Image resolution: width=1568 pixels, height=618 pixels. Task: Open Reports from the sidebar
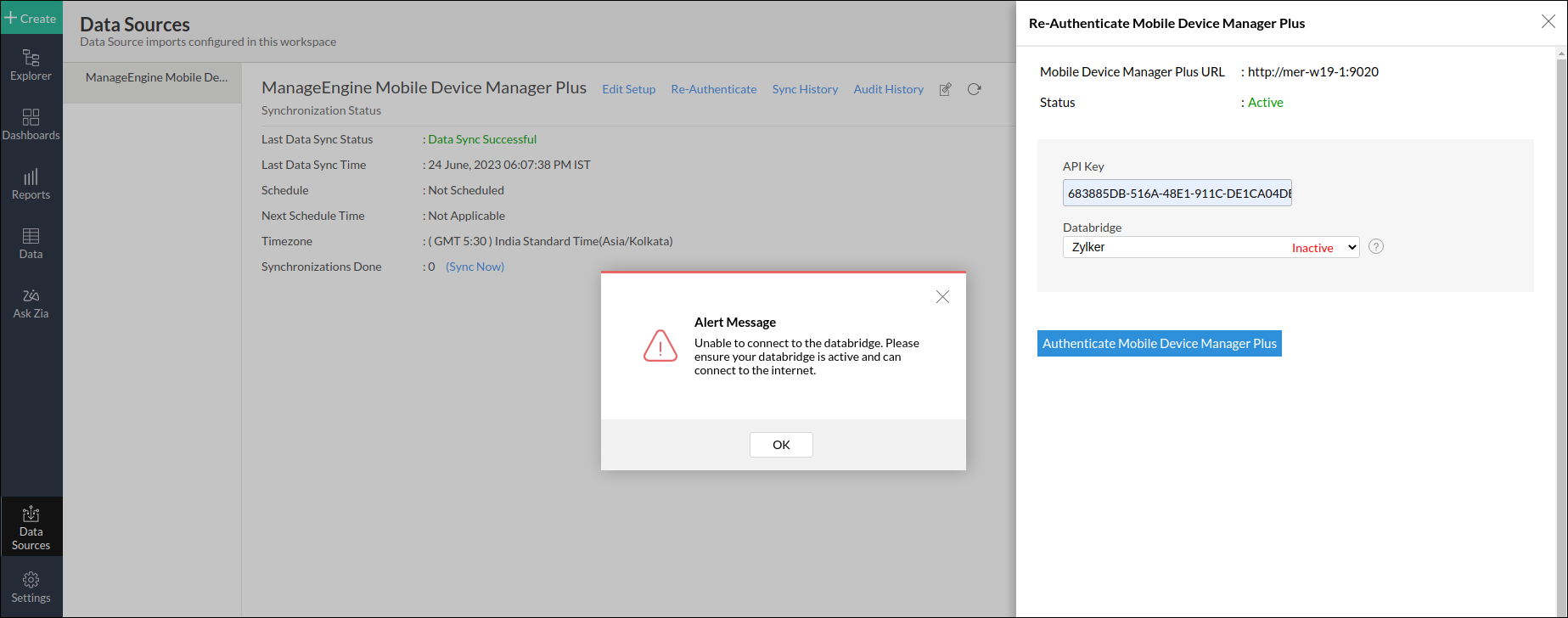click(x=31, y=184)
